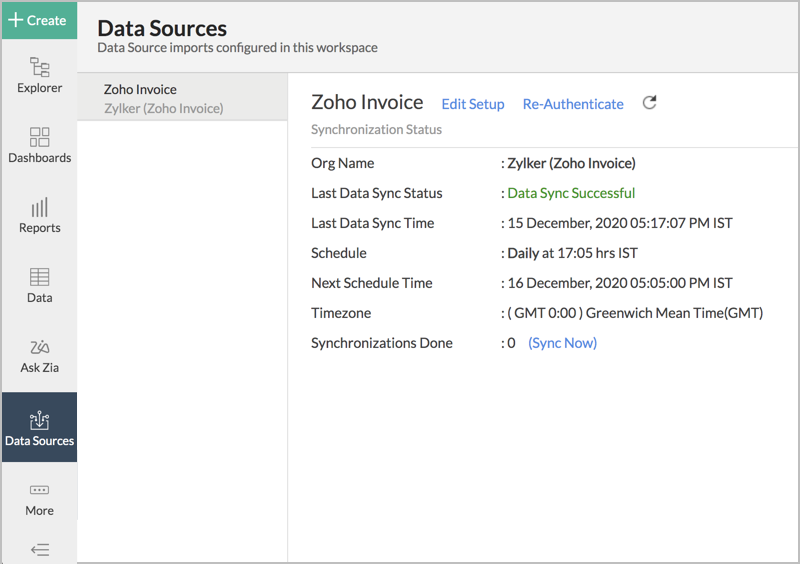This screenshot has width=800, height=564.
Task: Click the 'Data Sources' page heading
Action: (162, 28)
